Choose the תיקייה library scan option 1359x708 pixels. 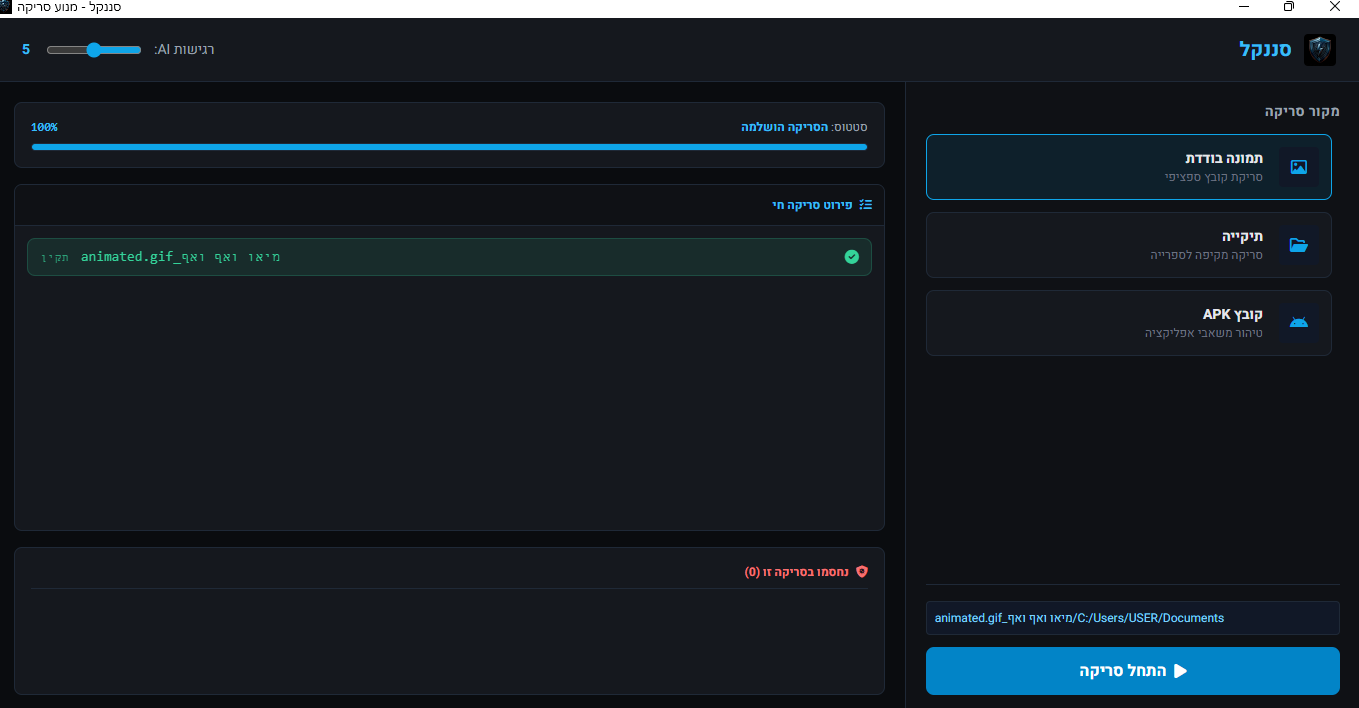tap(1128, 245)
